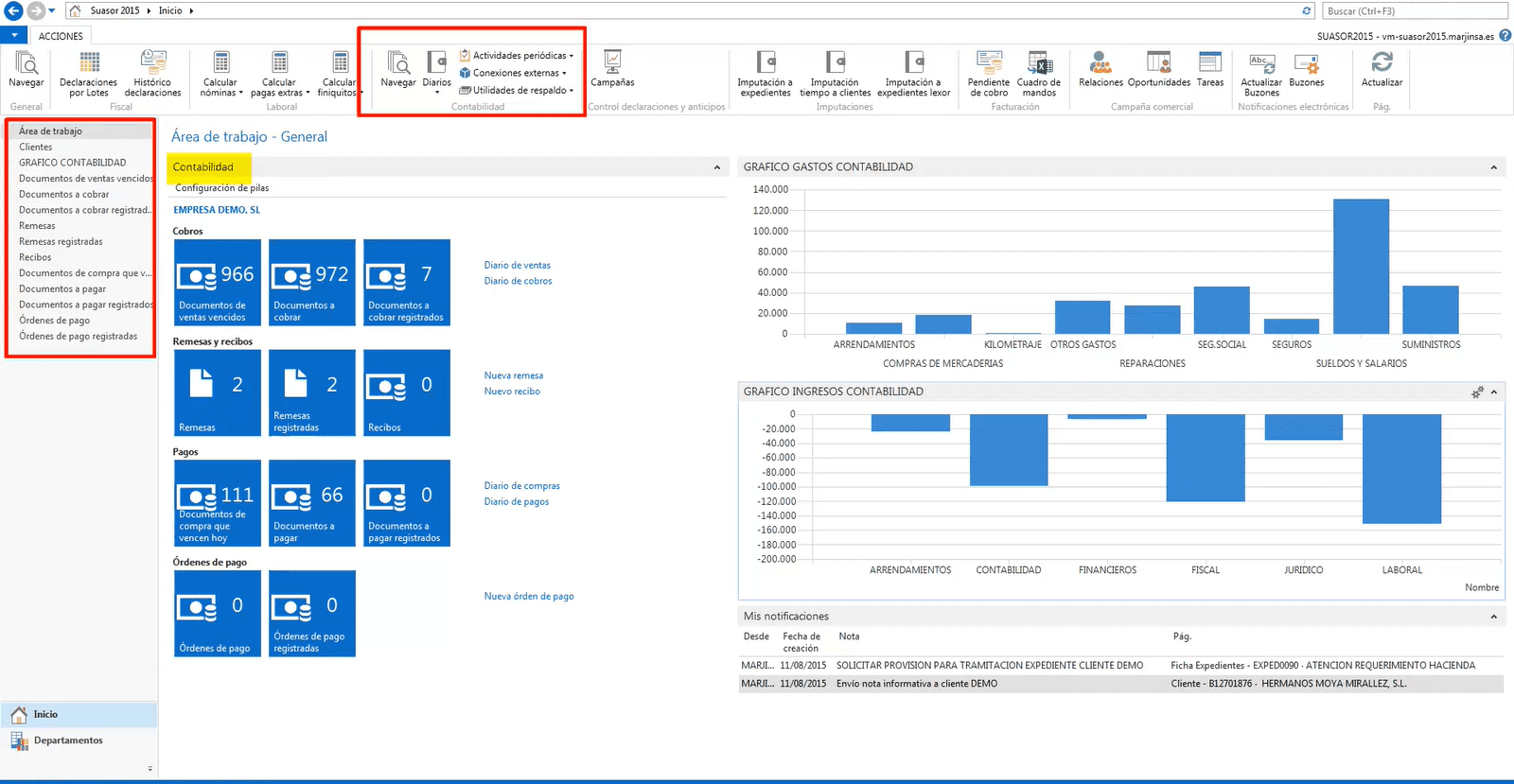Click the General Navegar ribbon icon

click(x=26, y=71)
